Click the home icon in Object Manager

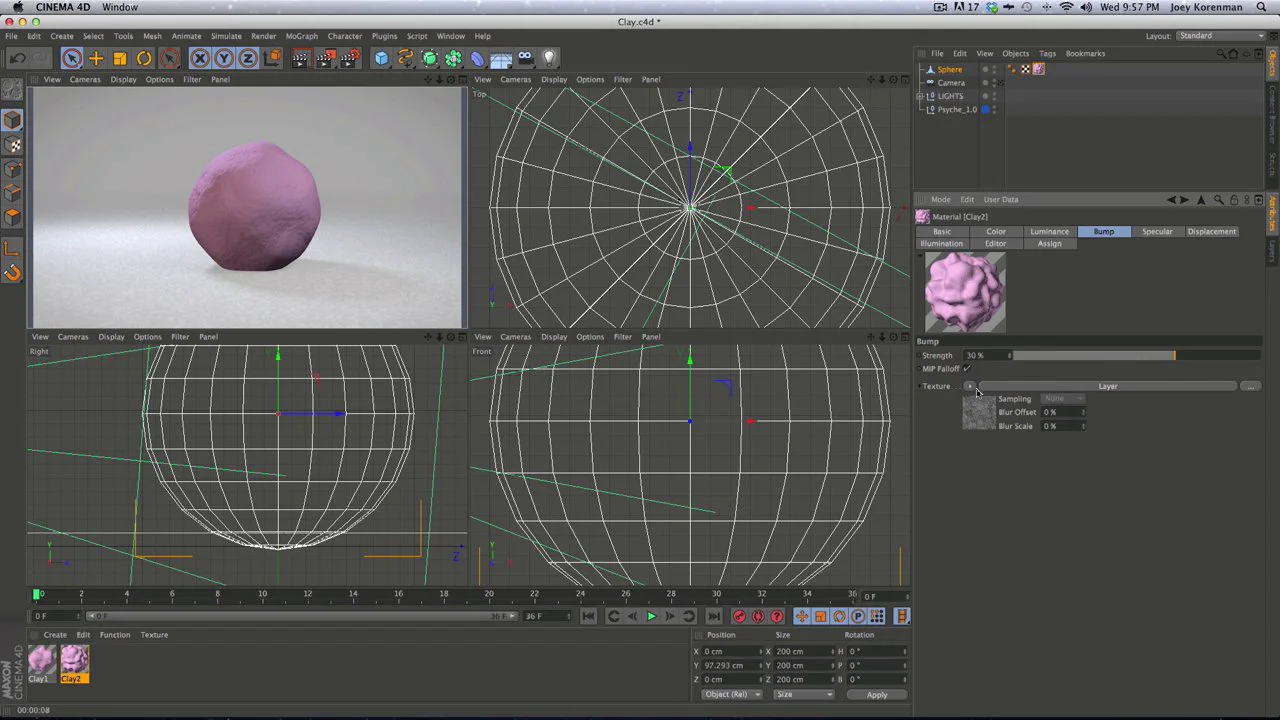click(1233, 53)
